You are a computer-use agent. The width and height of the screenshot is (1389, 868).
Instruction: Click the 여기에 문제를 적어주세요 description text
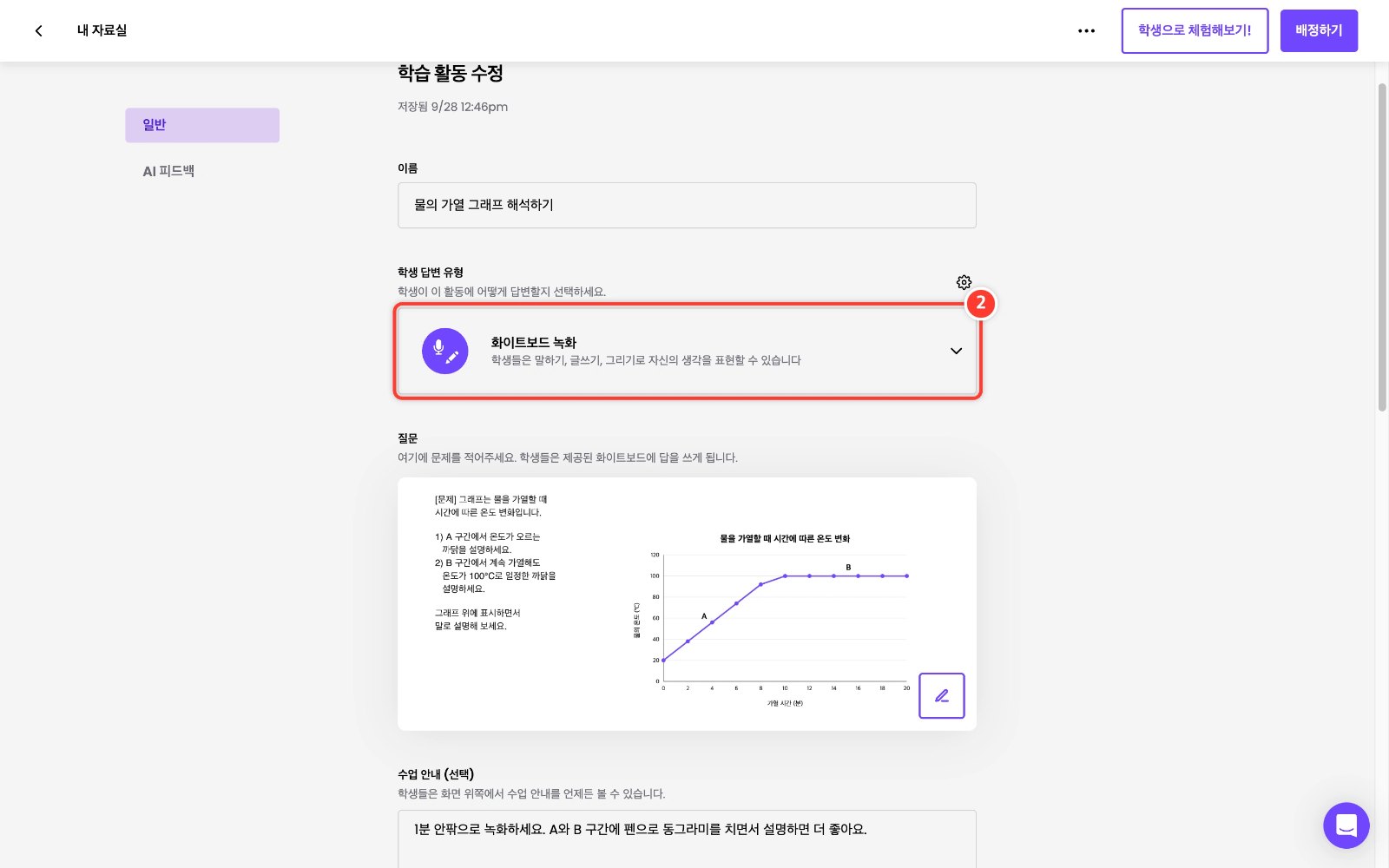[568, 457]
